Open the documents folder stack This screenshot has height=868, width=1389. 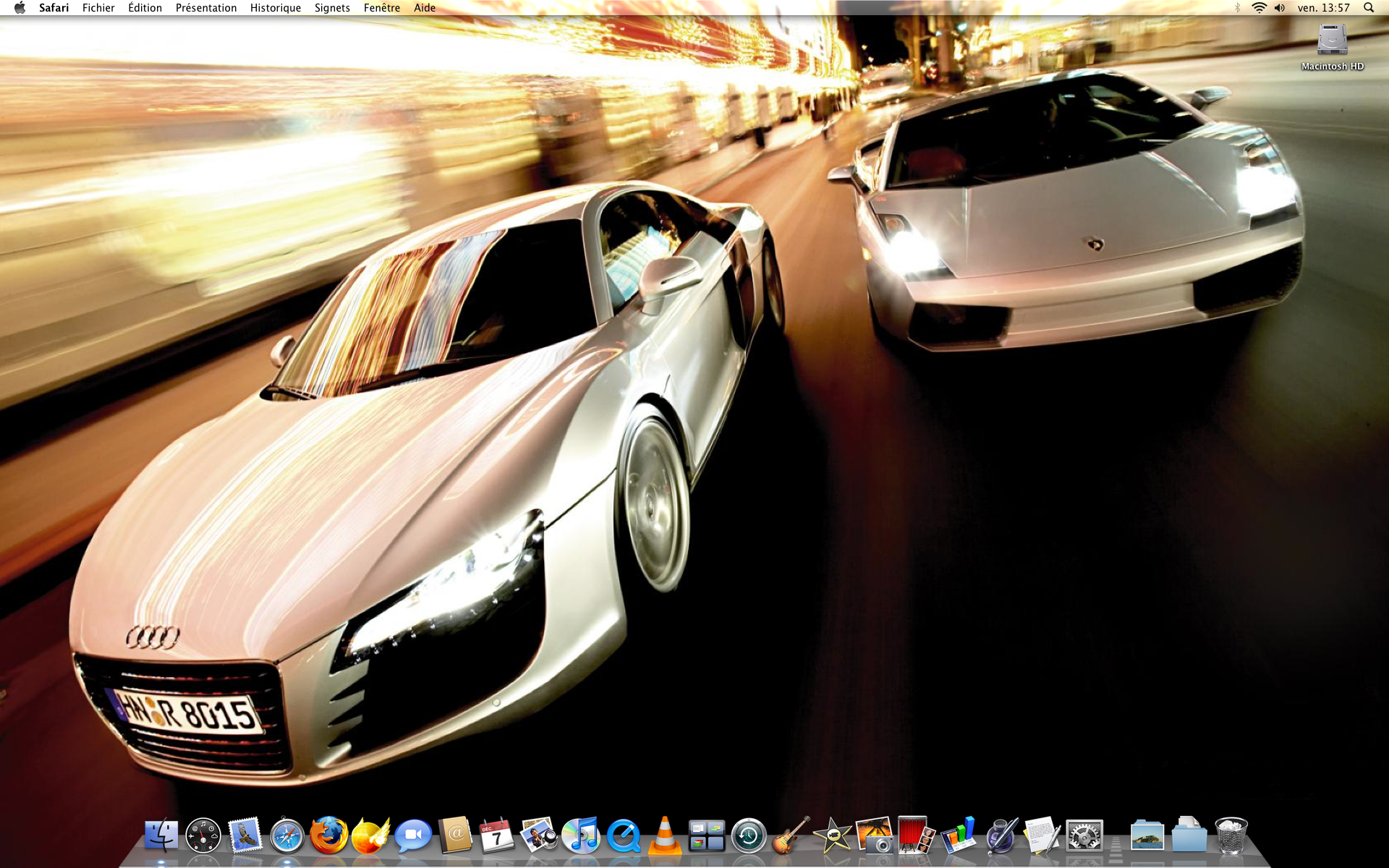[1189, 835]
